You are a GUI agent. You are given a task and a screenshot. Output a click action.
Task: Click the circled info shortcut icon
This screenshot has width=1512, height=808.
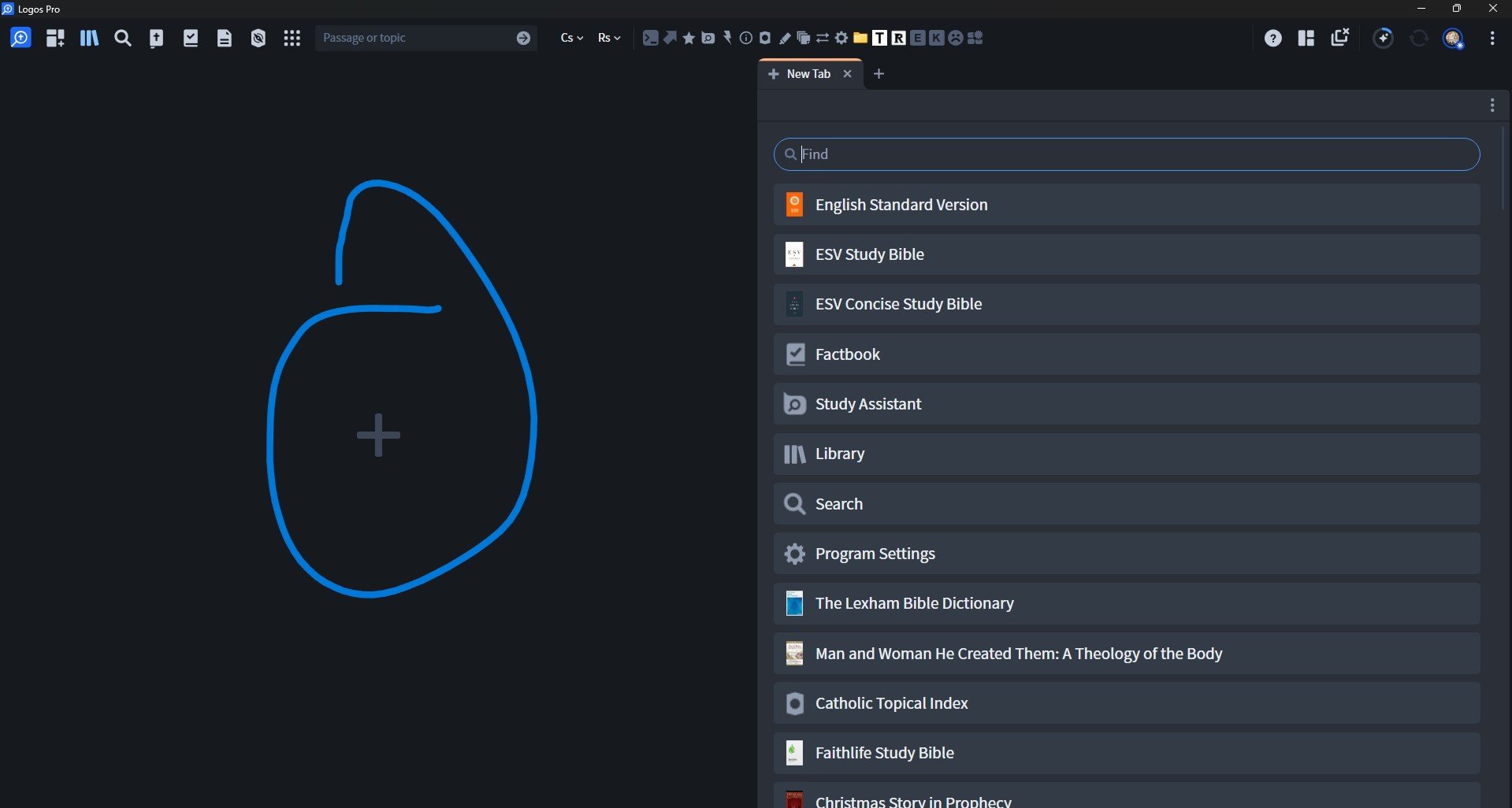tap(746, 38)
